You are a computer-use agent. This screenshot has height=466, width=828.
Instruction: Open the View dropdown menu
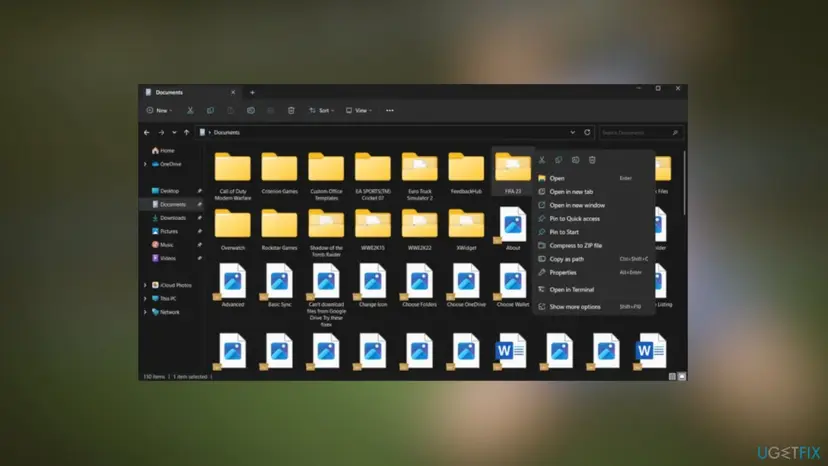[359, 110]
